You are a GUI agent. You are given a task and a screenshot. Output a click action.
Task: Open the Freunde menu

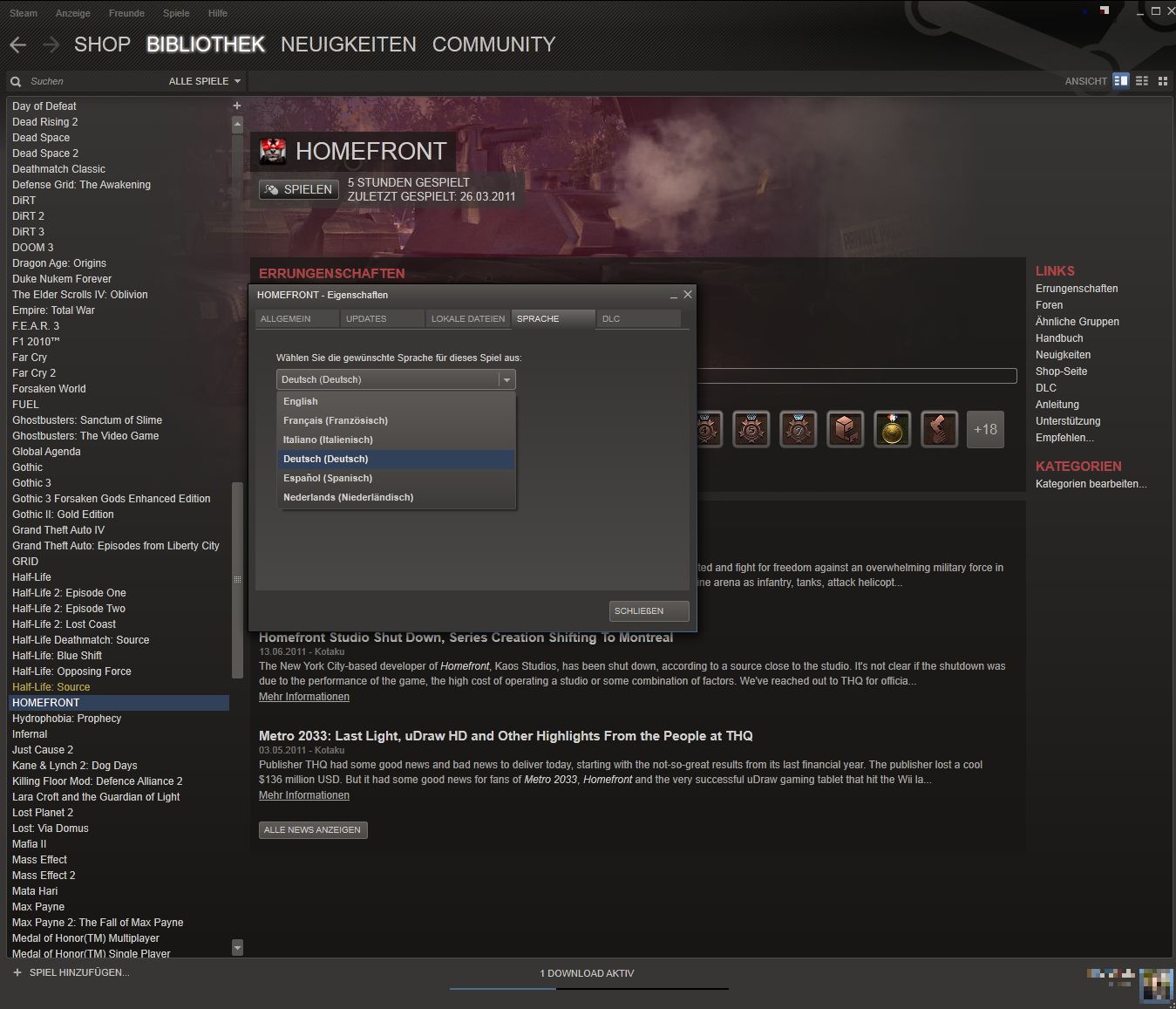126,13
